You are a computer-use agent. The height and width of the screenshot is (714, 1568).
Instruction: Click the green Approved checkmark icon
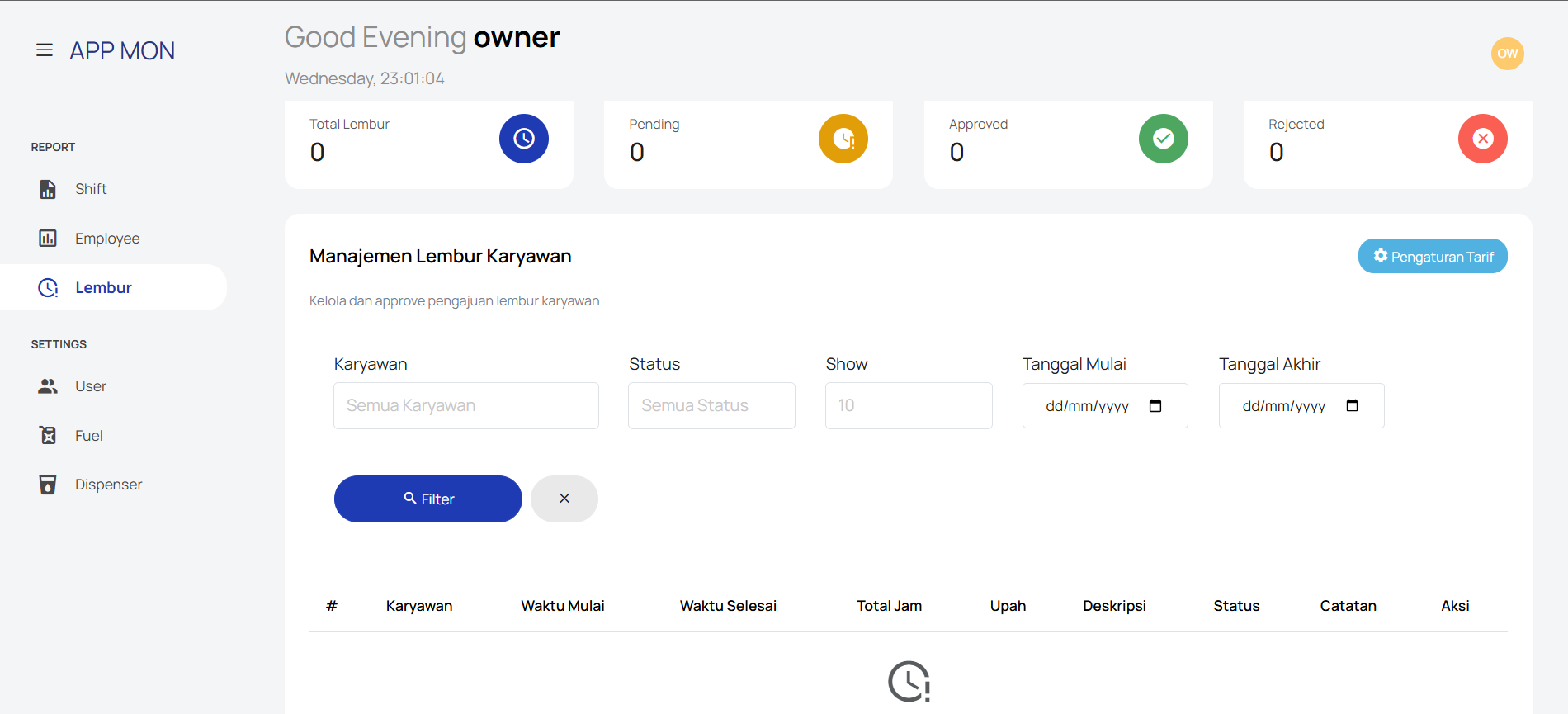pos(1163,139)
